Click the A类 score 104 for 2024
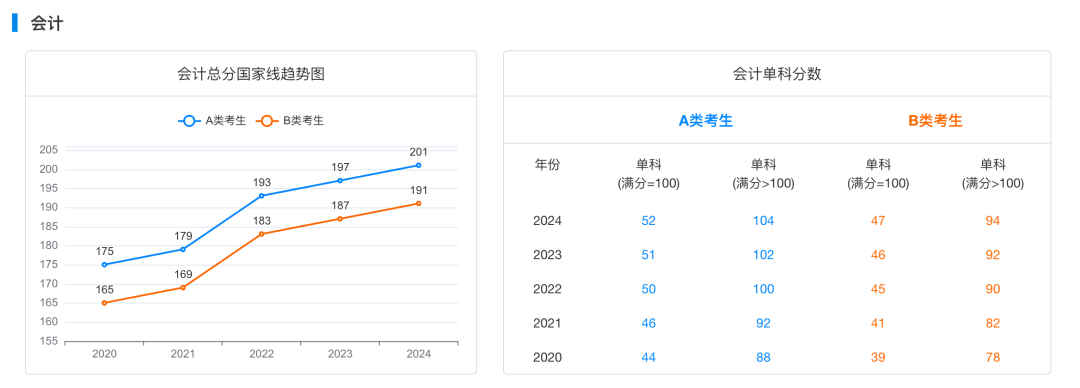This screenshot has width=1080, height=388. 763,221
